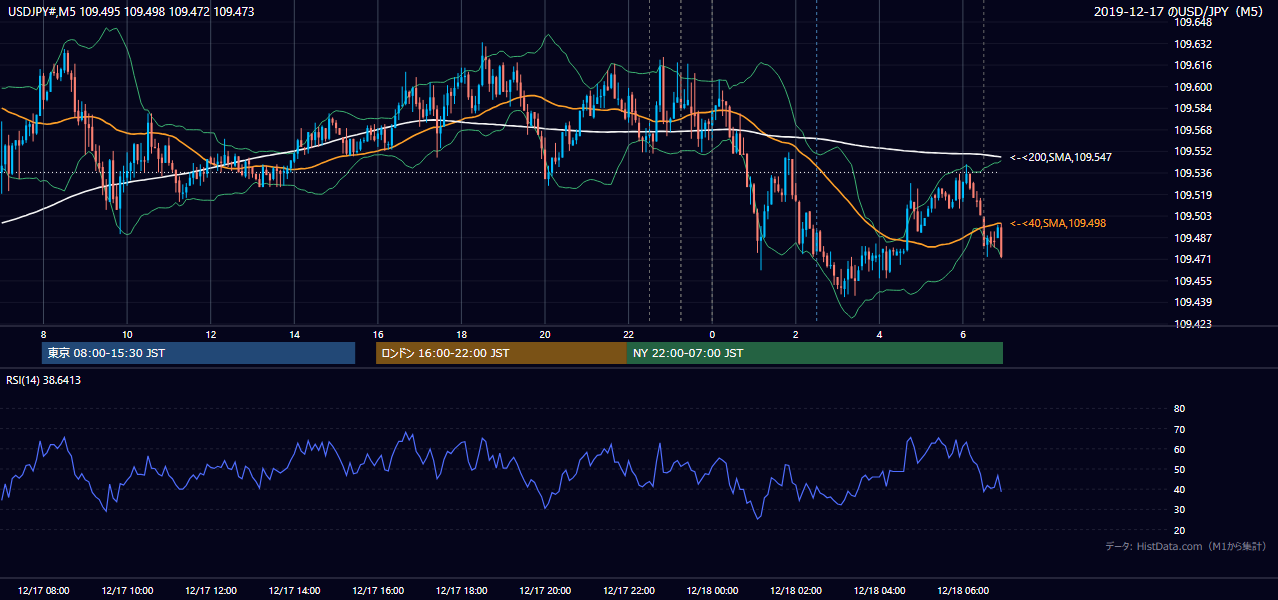Click price axis value 109.568
This screenshot has width=1278, height=600.
tap(1193, 130)
